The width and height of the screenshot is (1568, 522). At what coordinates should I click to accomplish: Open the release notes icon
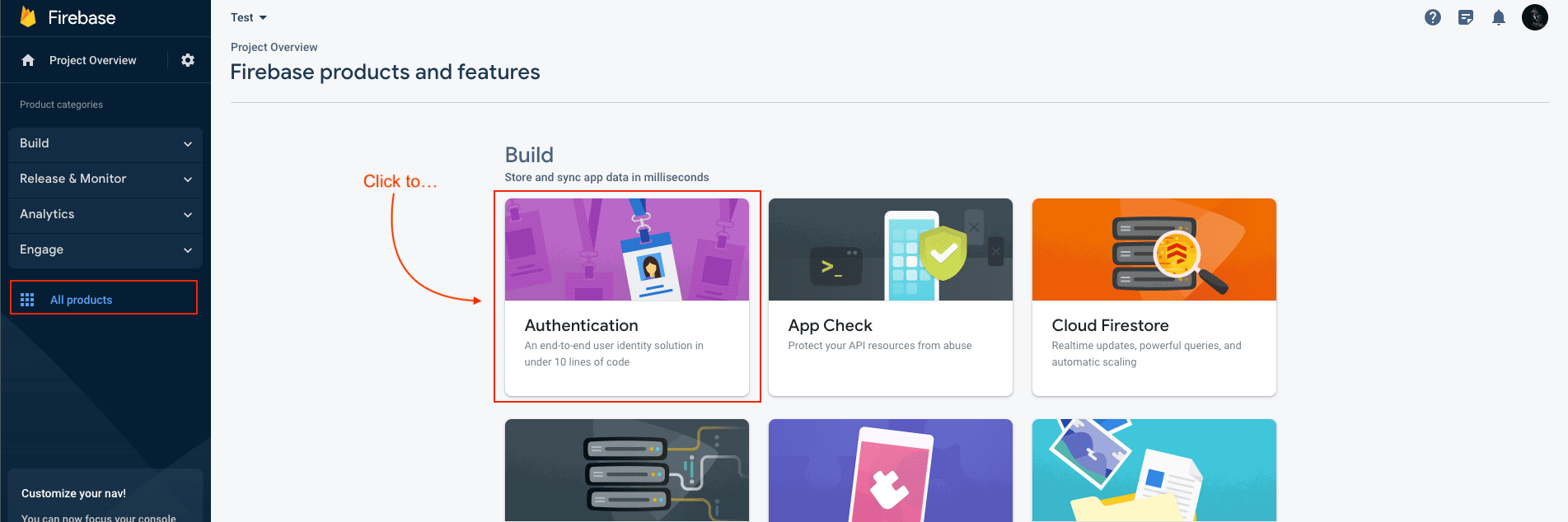[x=1466, y=17]
